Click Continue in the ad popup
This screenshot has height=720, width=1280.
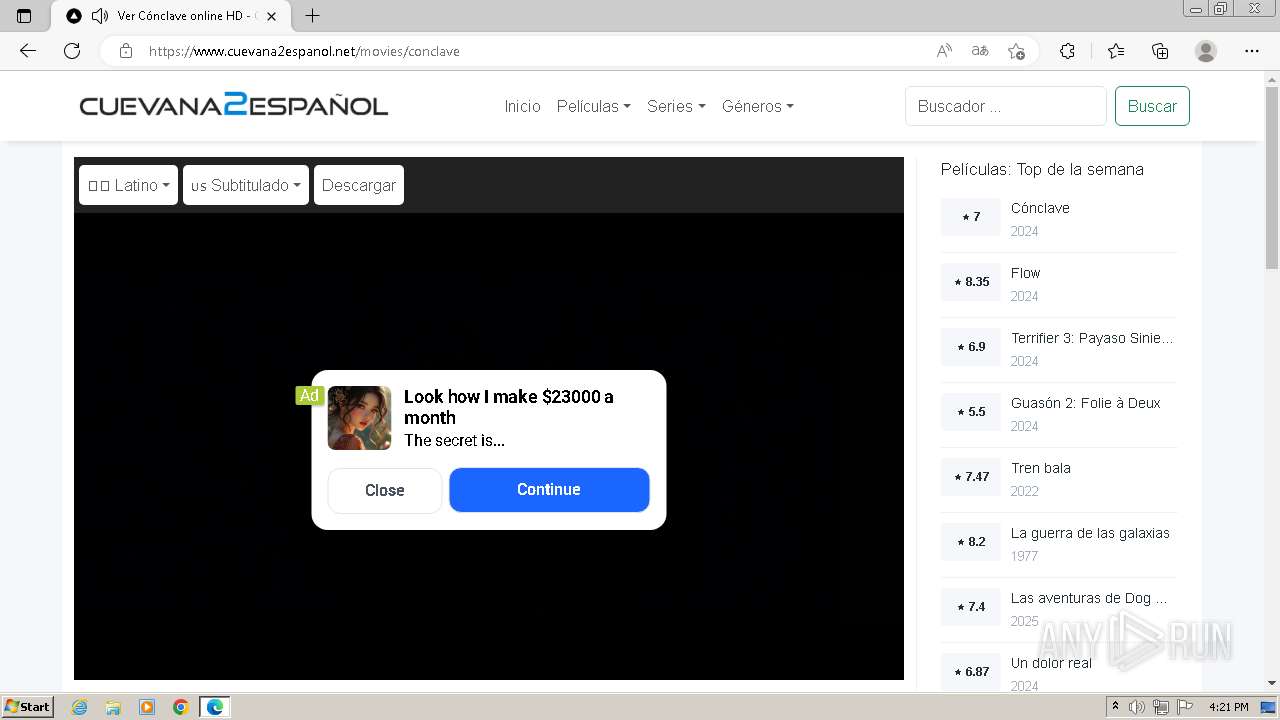click(549, 489)
